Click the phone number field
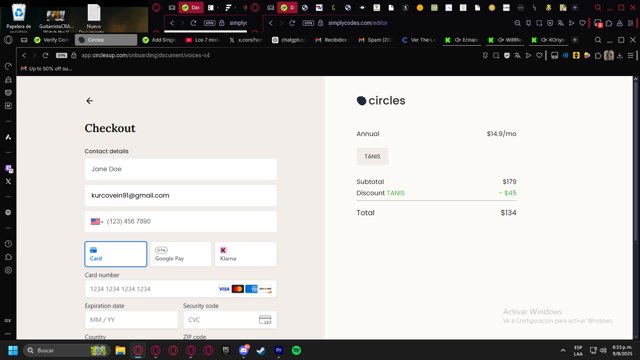Viewport: 640px width, 360px height. tap(180, 222)
